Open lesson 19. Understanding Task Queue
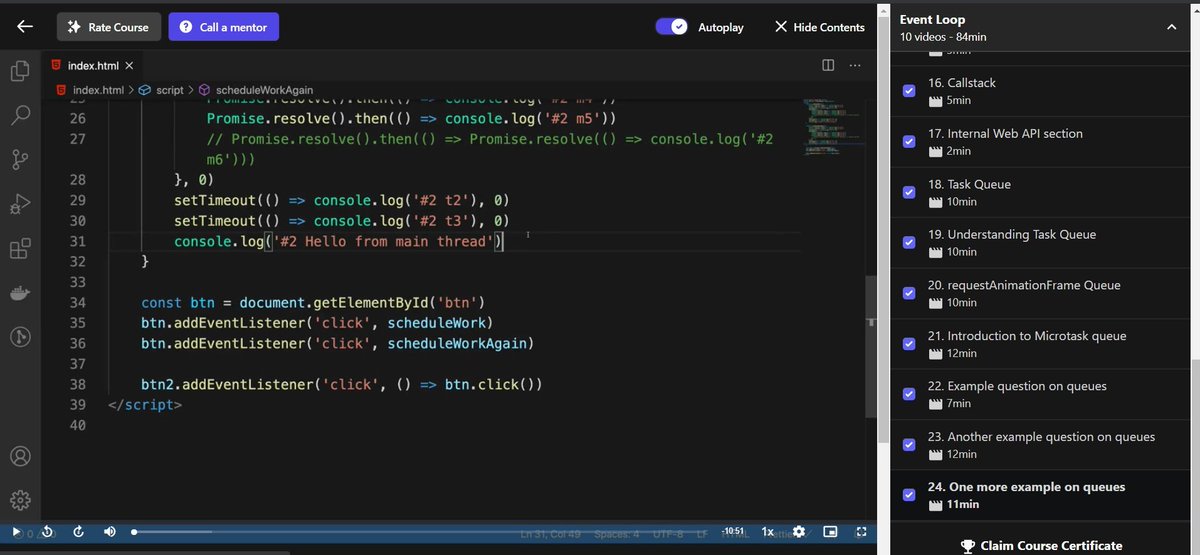The image size is (1200, 555). [x=1012, y=234]
